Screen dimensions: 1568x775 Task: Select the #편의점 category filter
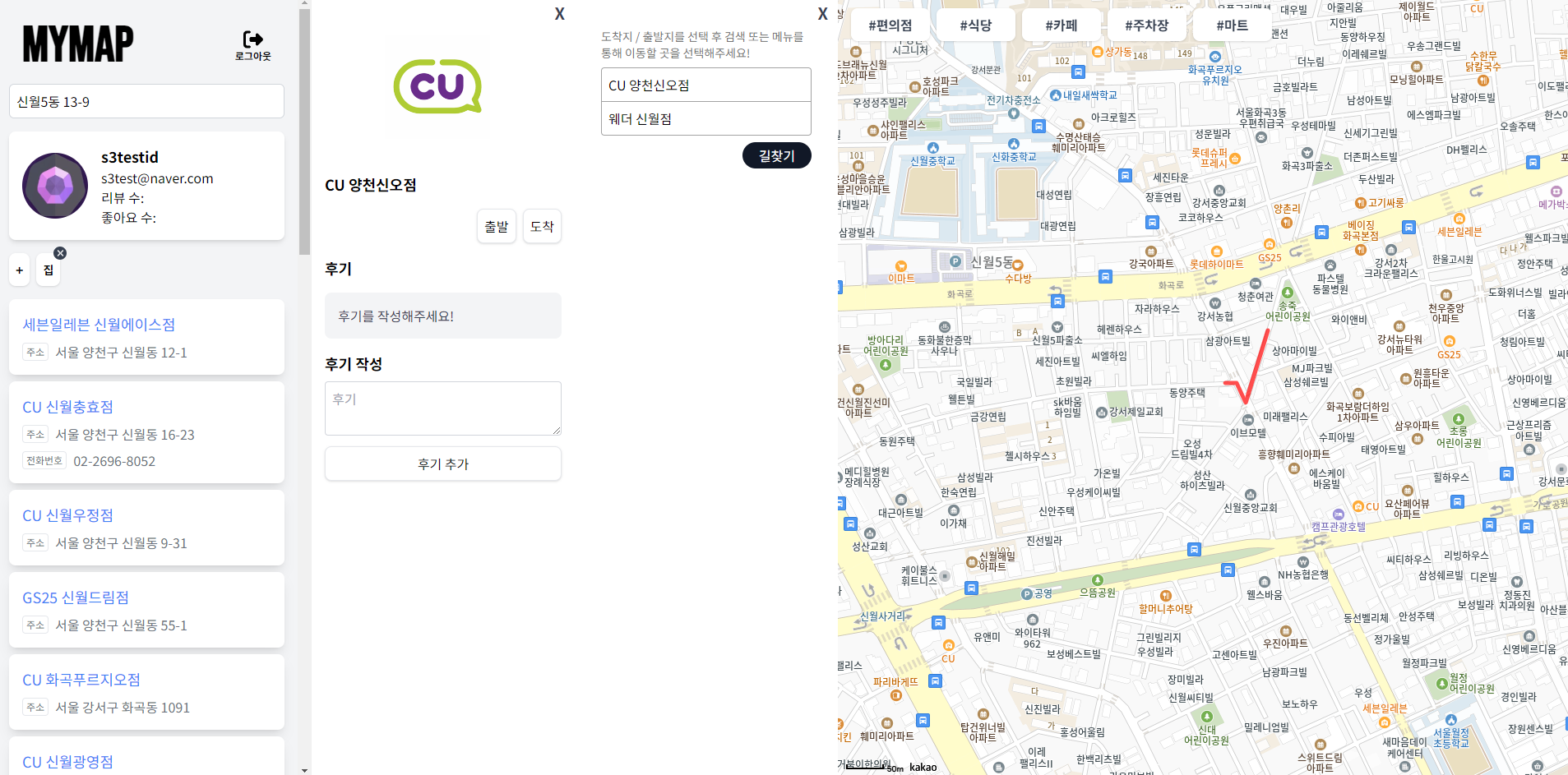[890, 25]
